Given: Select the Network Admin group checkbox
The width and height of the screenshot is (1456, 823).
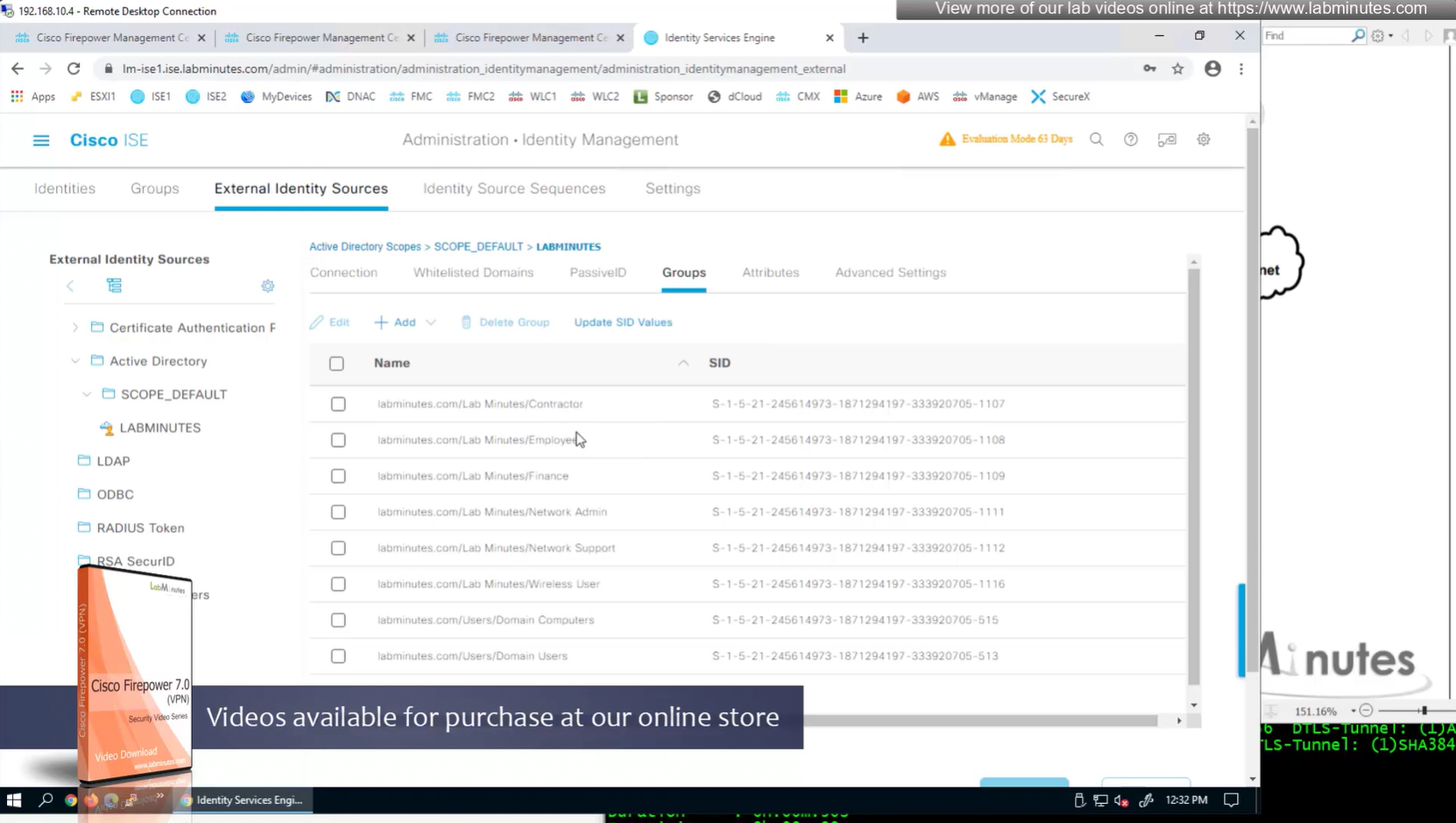Looking at the screenshot, I should (x=338, y=512).
